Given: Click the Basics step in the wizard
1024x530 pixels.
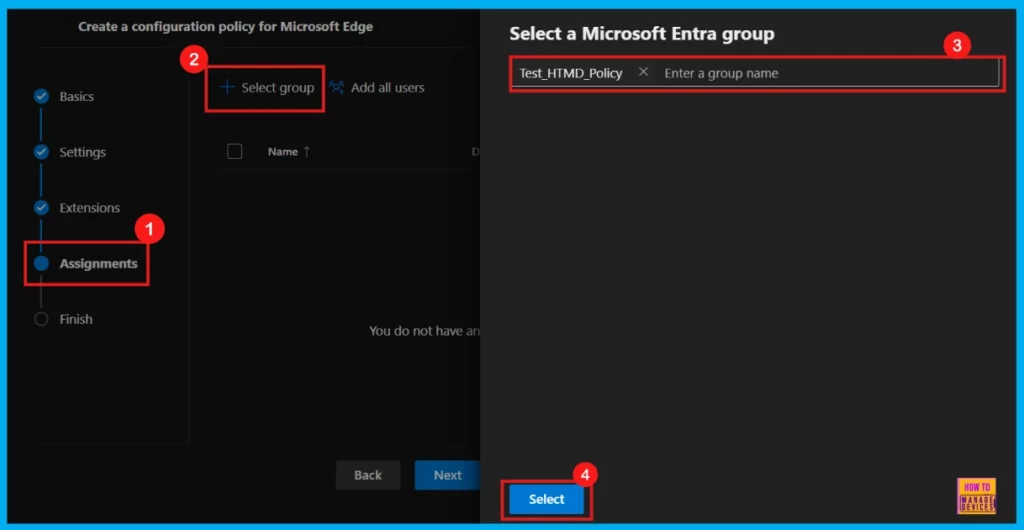Looking at the screenshot, I should (76, 97).
